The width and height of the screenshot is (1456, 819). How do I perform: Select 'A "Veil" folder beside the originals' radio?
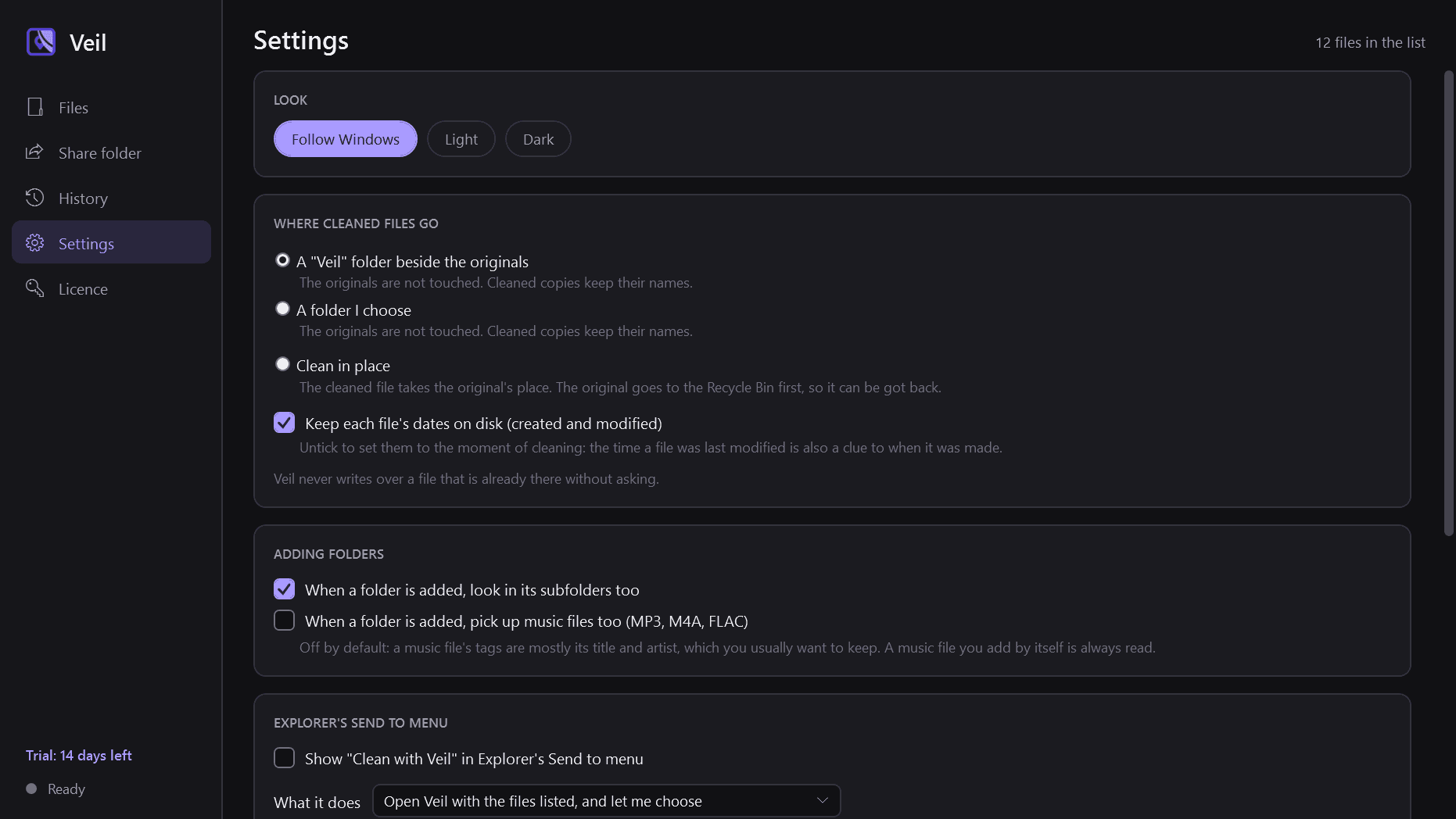click(x=282, y=260)
